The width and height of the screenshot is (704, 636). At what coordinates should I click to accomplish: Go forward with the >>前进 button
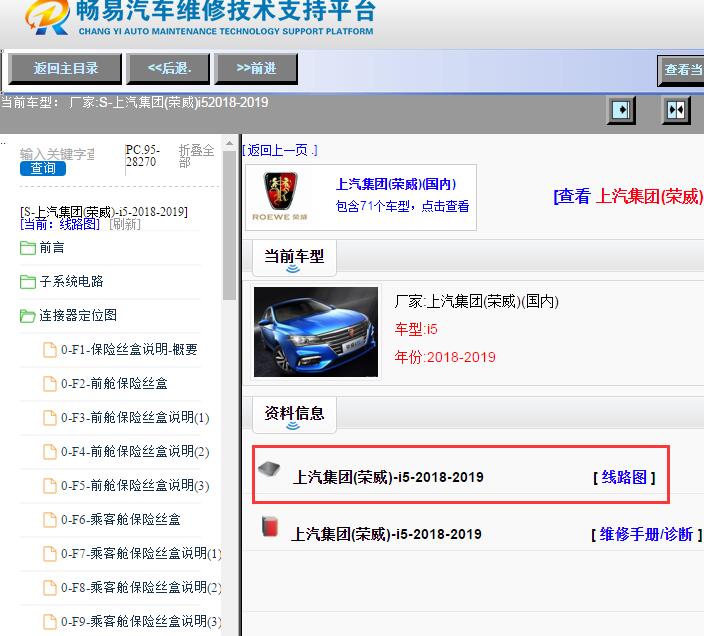(256, 69)
